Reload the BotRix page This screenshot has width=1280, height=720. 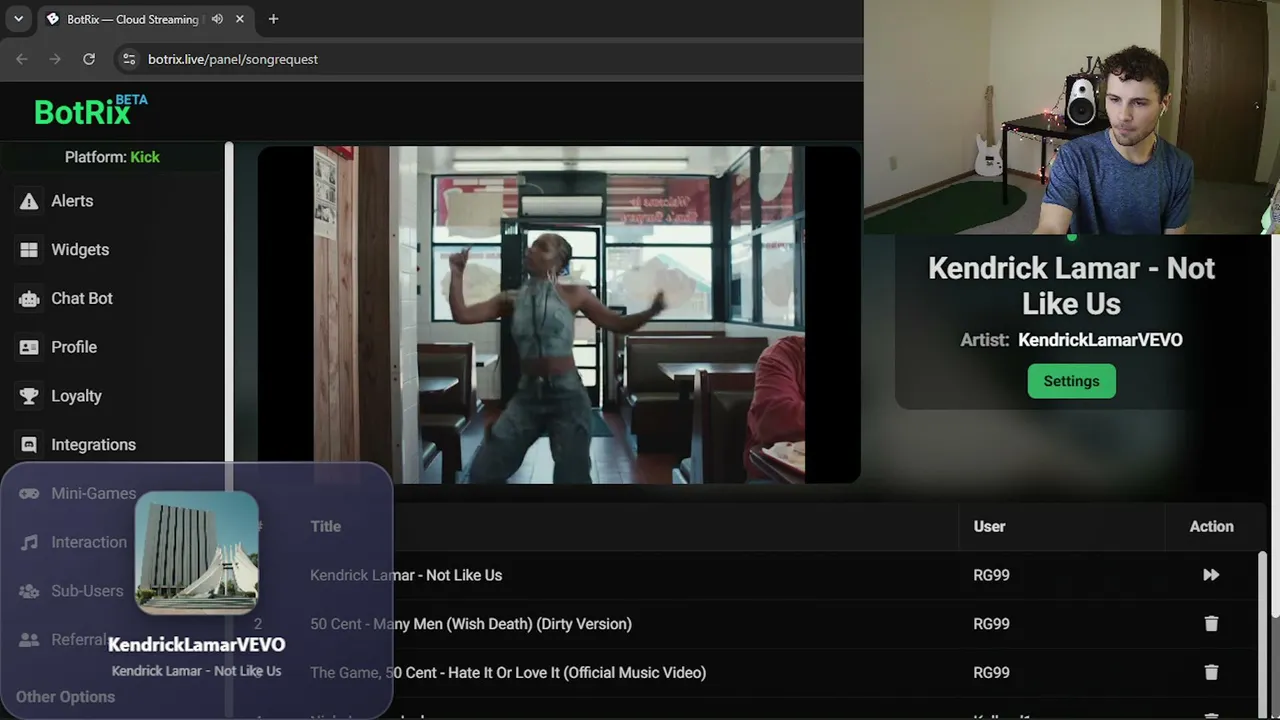(89, 59)
